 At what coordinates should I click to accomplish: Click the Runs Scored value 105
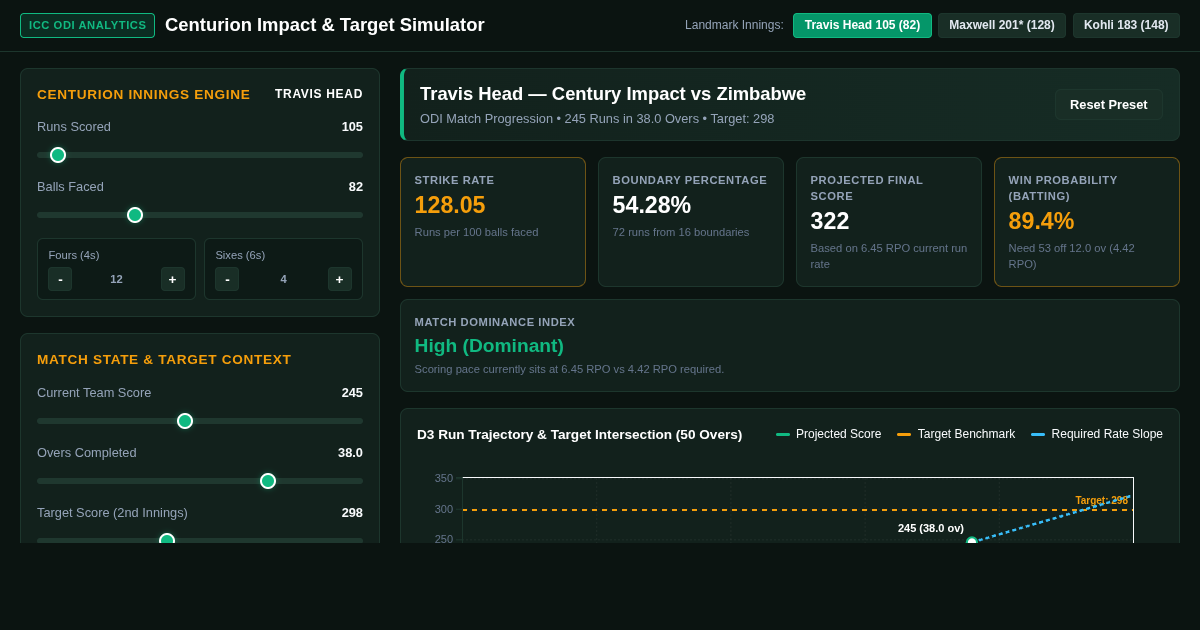pos(352,127)
